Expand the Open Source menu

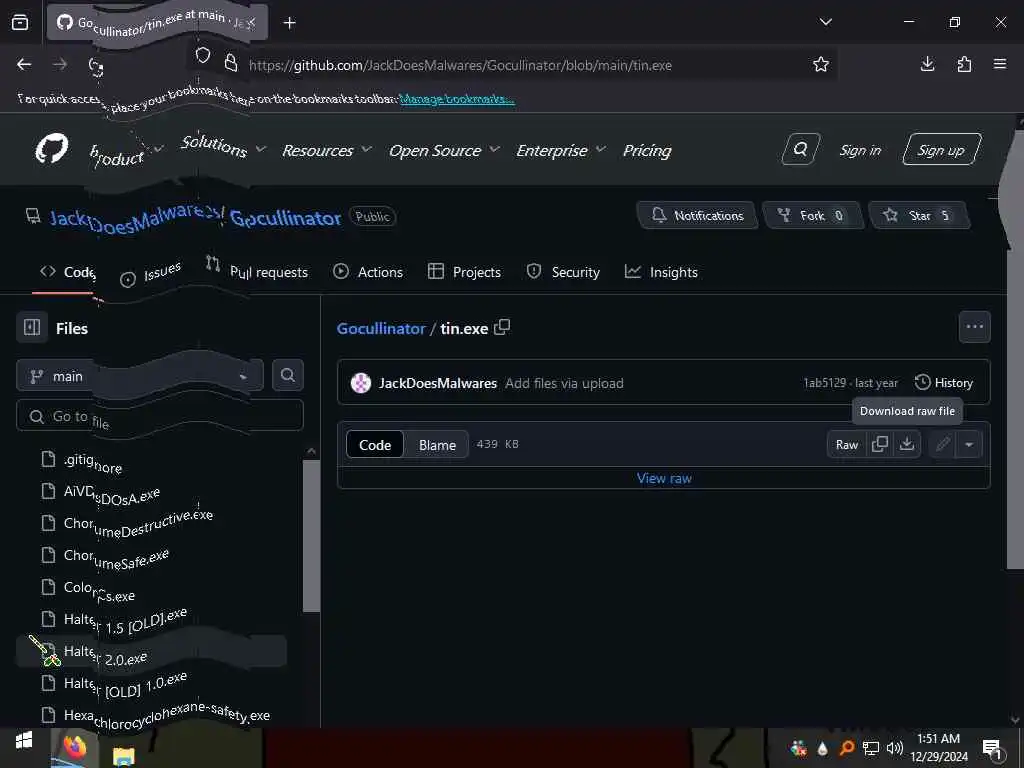[444, 150]
